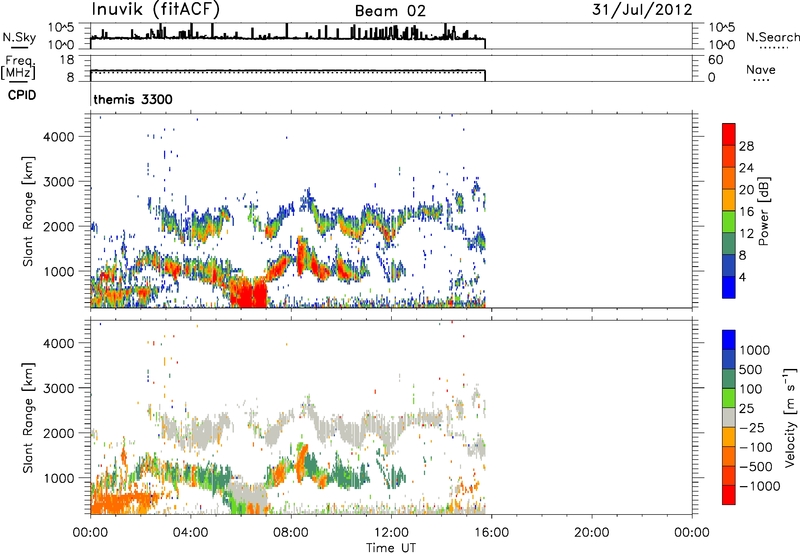Click the "2000" range tick on the power panel

tap(59, 226)
